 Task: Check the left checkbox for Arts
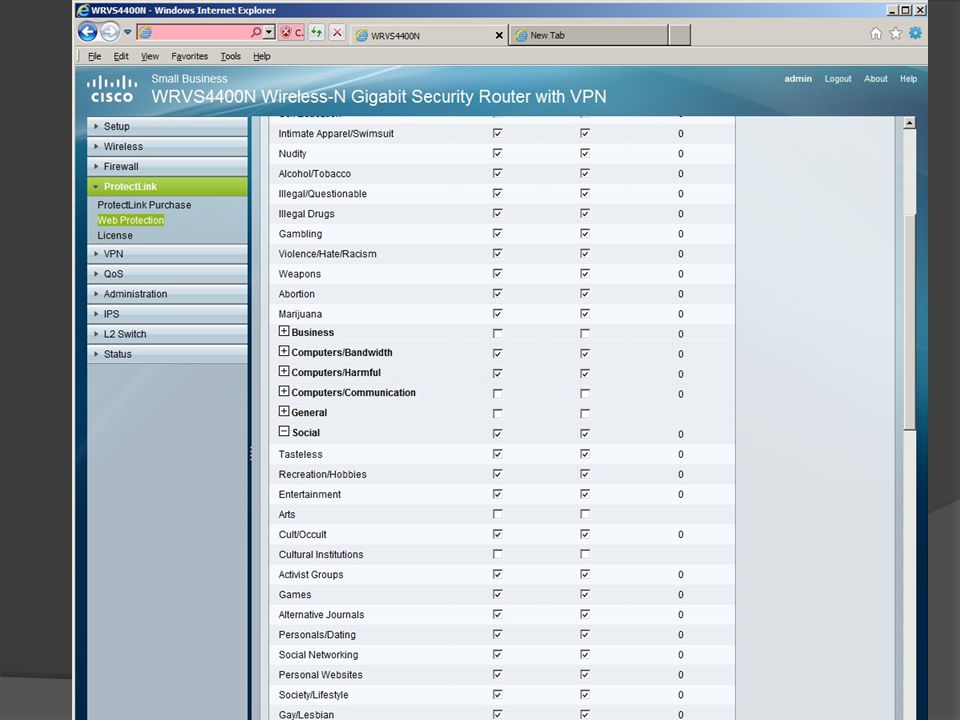coord(497,514)
